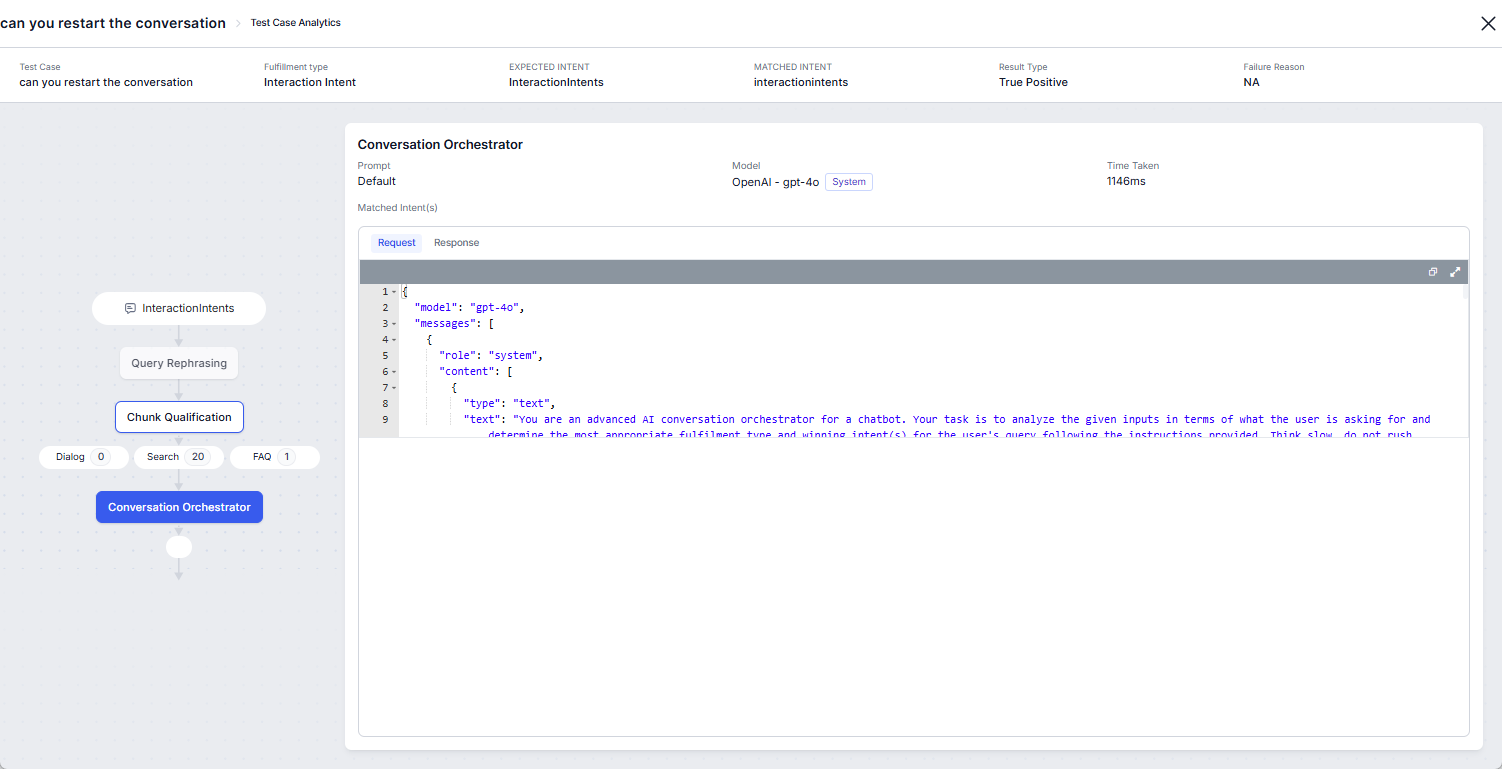
Task: Collapse the JSON root at line 1
Action: 395,292
